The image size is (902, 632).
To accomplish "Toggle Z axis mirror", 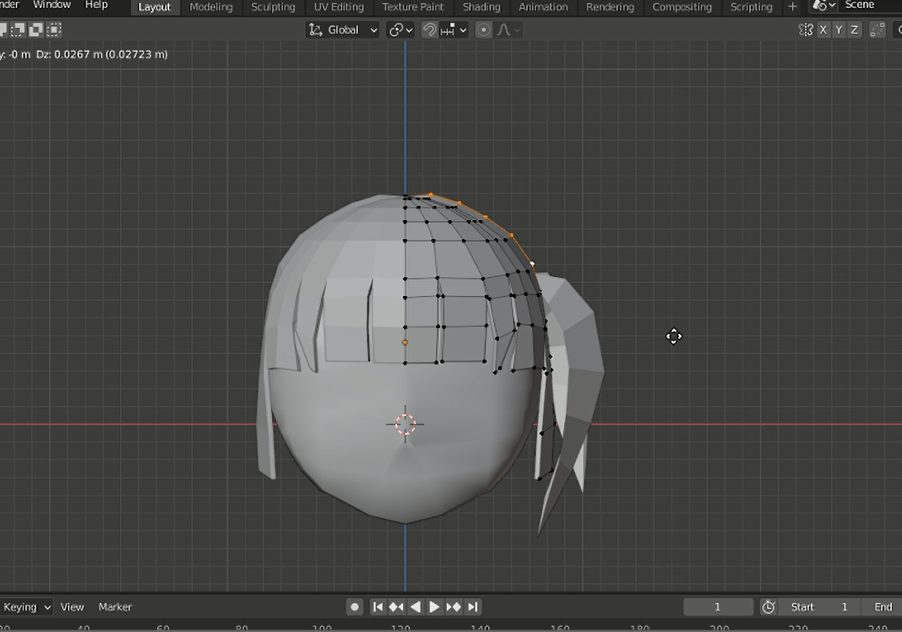I will (x=854, y=30).
